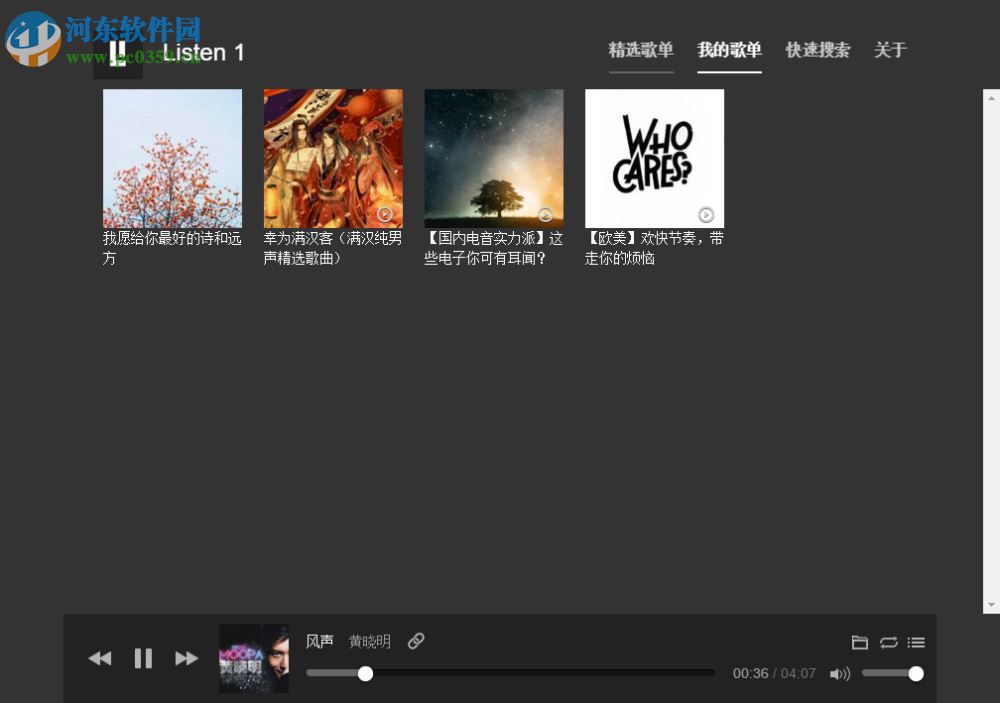The height and width of the screenshot is (703, 1000).
Task: Toggle play on the 【欧美】欢快节奏 playlist cover
Action: coord(709,214)
